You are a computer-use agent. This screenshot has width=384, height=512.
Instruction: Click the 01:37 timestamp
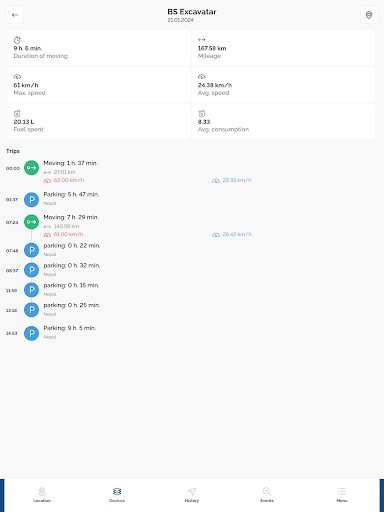click(x=12, y=200)
